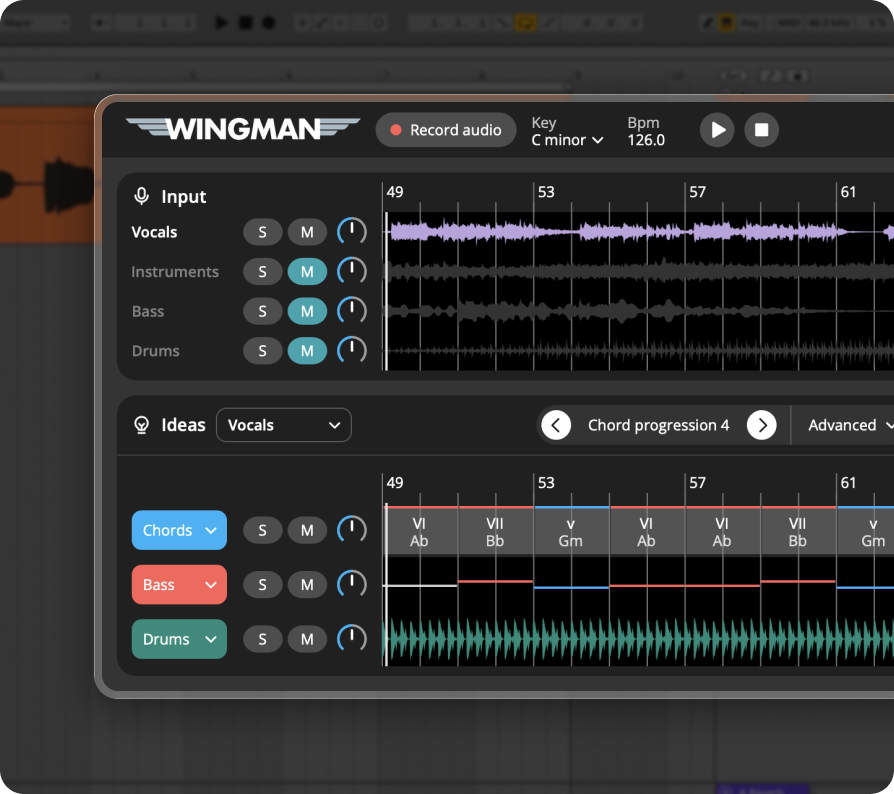Click the Instruments track label
Screen dimensions: 894x794
[x=175, y=272]
